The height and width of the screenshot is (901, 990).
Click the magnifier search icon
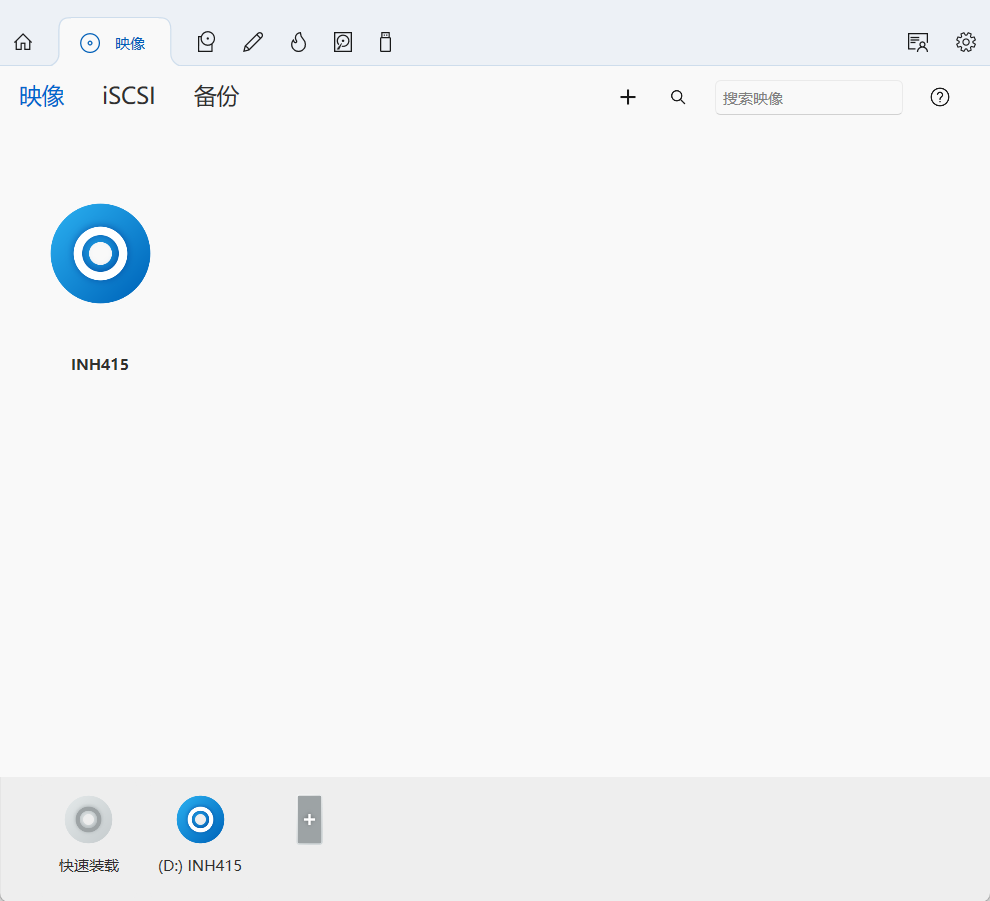678,97
